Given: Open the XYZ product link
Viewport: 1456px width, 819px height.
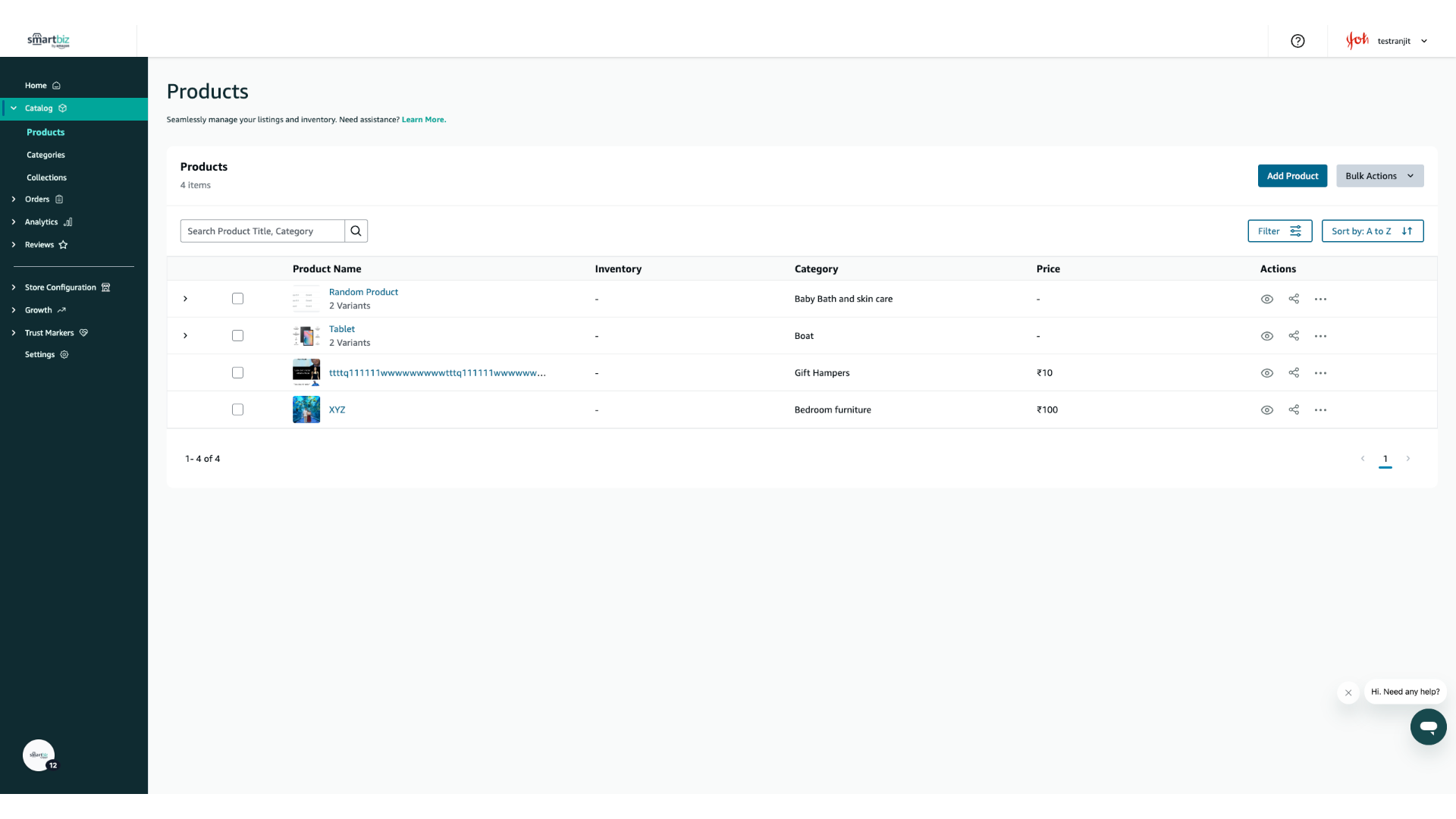Looking at the screenshot, I should pos(337,409).
